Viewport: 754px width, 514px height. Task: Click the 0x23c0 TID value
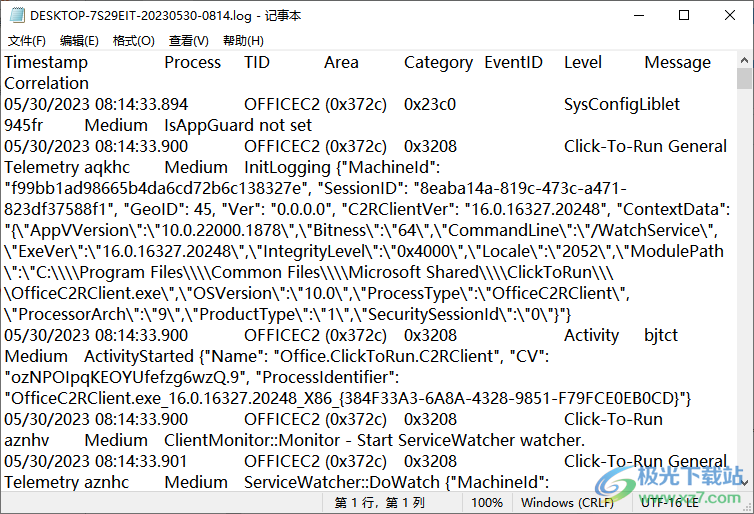pyautogui.click(x=430, y=104)
